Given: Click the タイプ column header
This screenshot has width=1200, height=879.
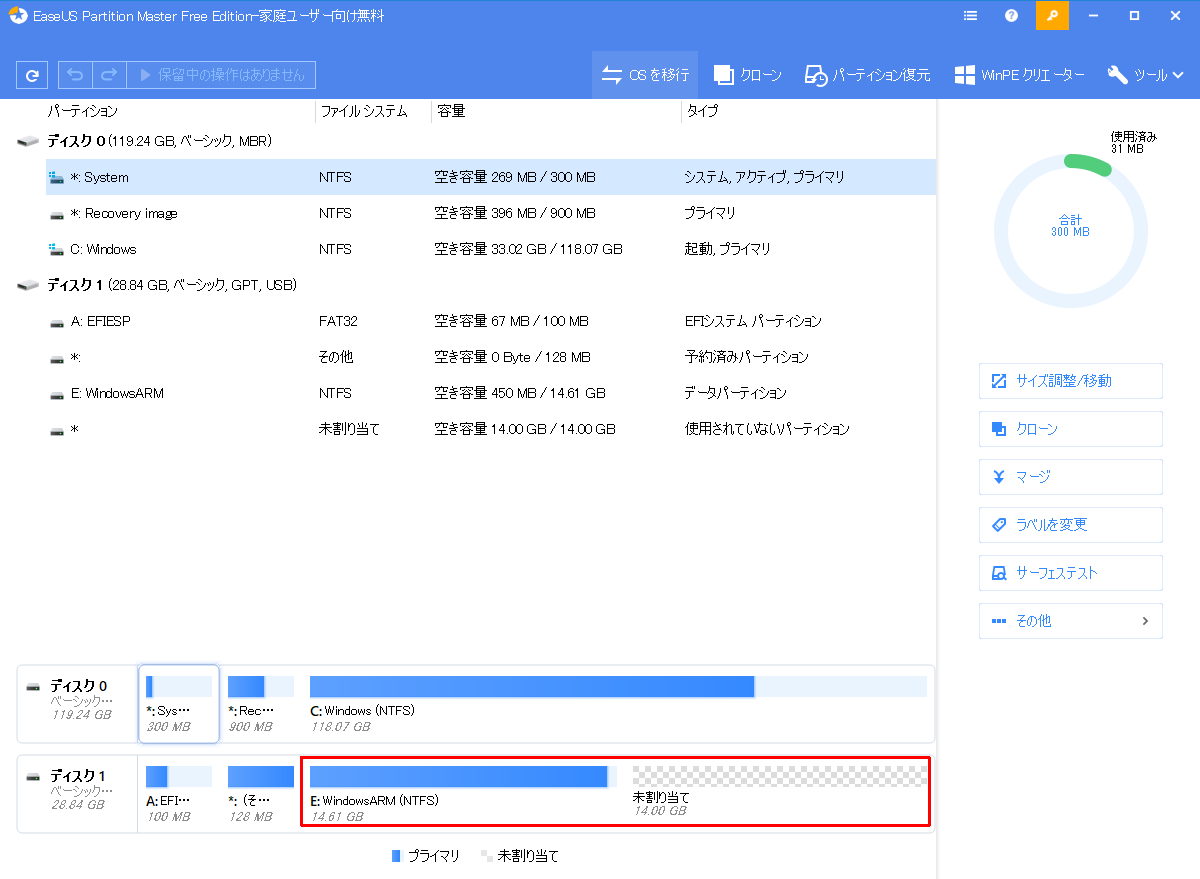Looking at the screenshot, I should coord(701,111).
